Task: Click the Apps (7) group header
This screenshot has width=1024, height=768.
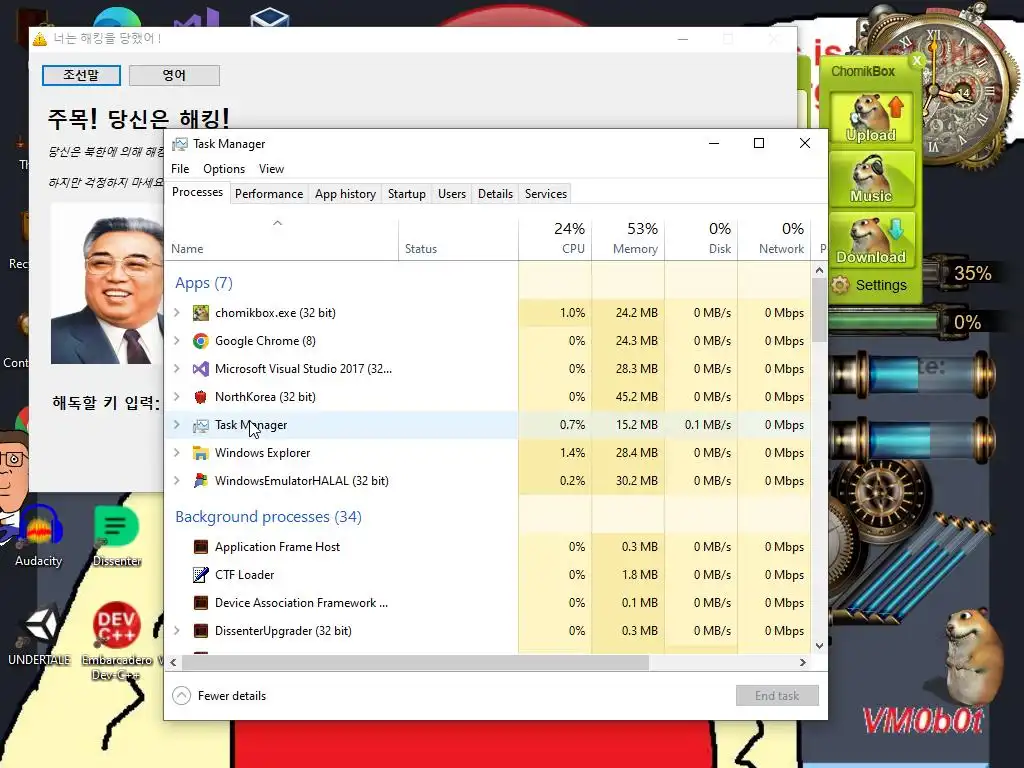Action: pyautogui.click(x=204, y=283)
